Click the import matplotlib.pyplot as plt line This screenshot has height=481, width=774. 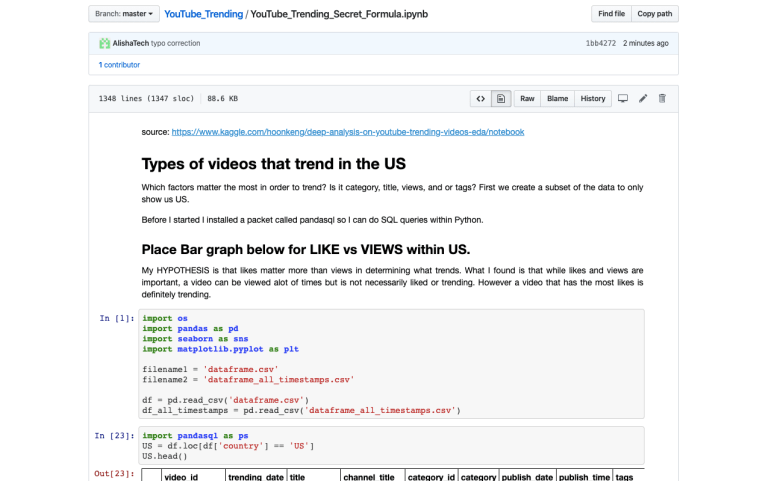[221, 349]
